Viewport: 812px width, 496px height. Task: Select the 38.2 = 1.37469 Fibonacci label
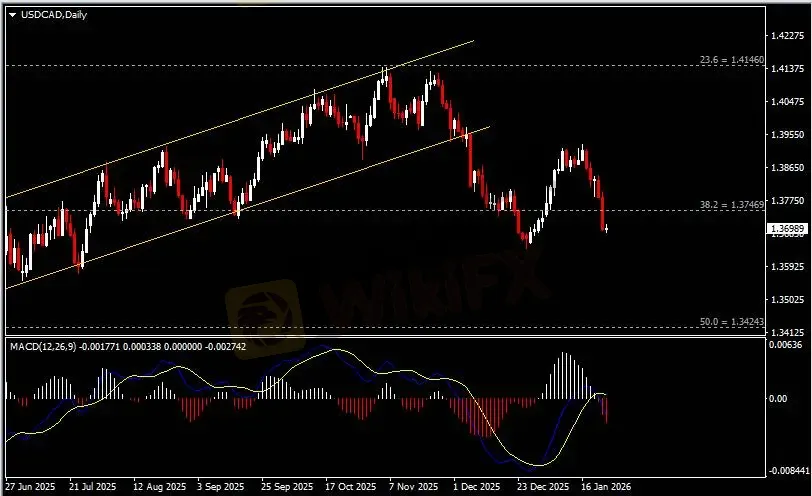click(x=732, y=205)
